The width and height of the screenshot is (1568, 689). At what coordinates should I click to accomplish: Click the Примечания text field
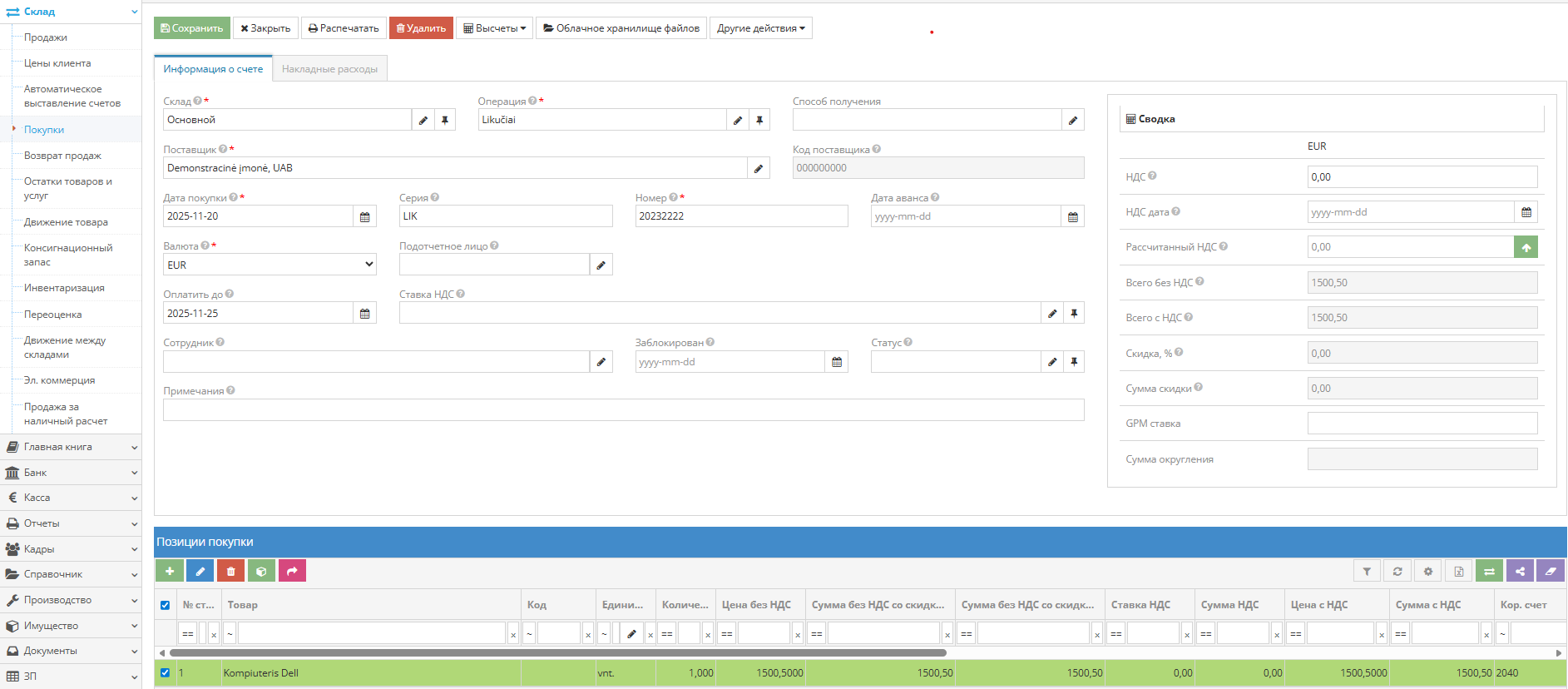623,410
